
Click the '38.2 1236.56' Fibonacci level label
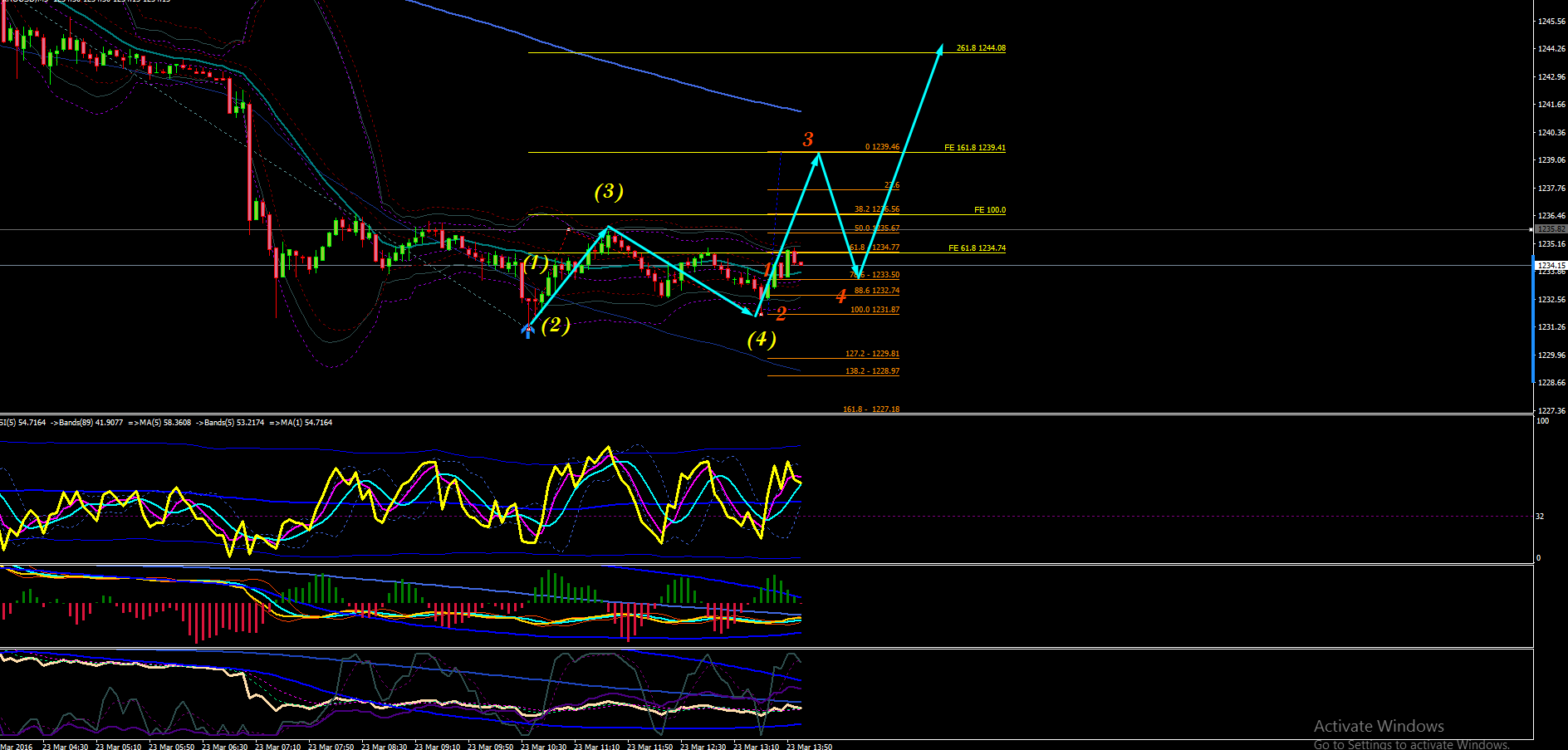pyautogui.click(x=877, y=209)
